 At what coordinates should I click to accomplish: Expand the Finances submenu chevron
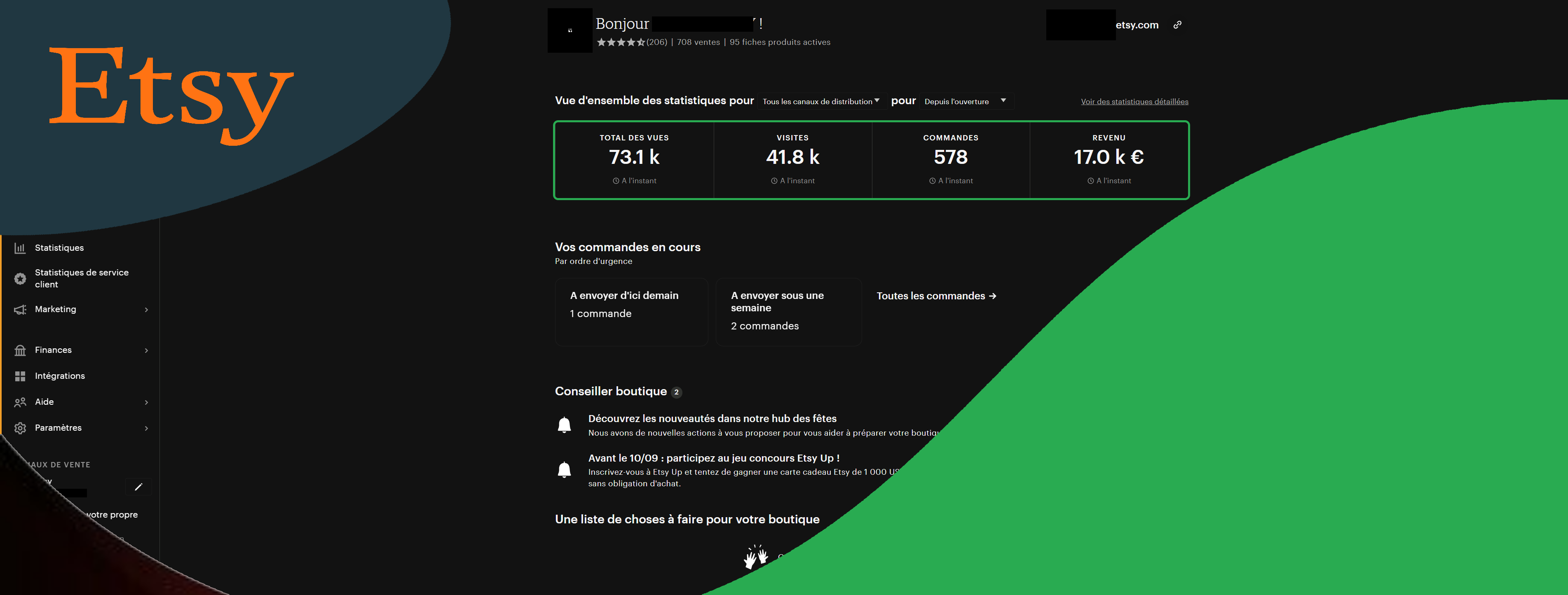(146, 350)
